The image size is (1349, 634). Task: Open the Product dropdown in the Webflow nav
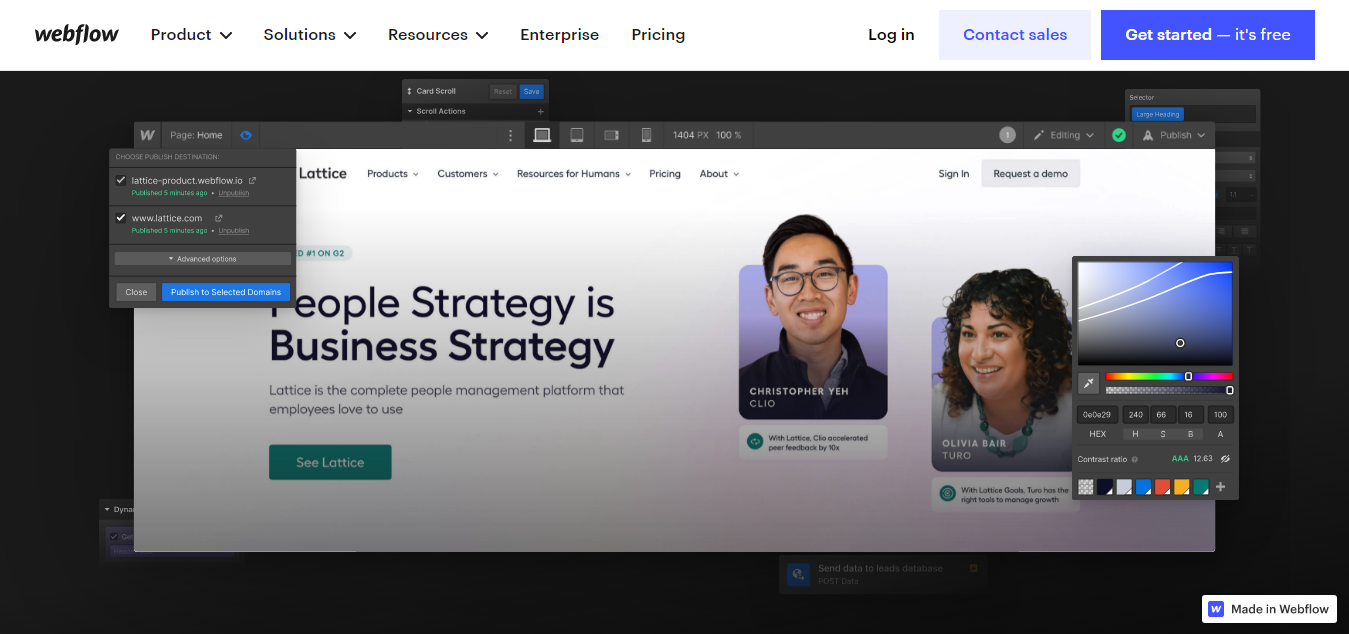pyautogui.click(x=191, y=35)
